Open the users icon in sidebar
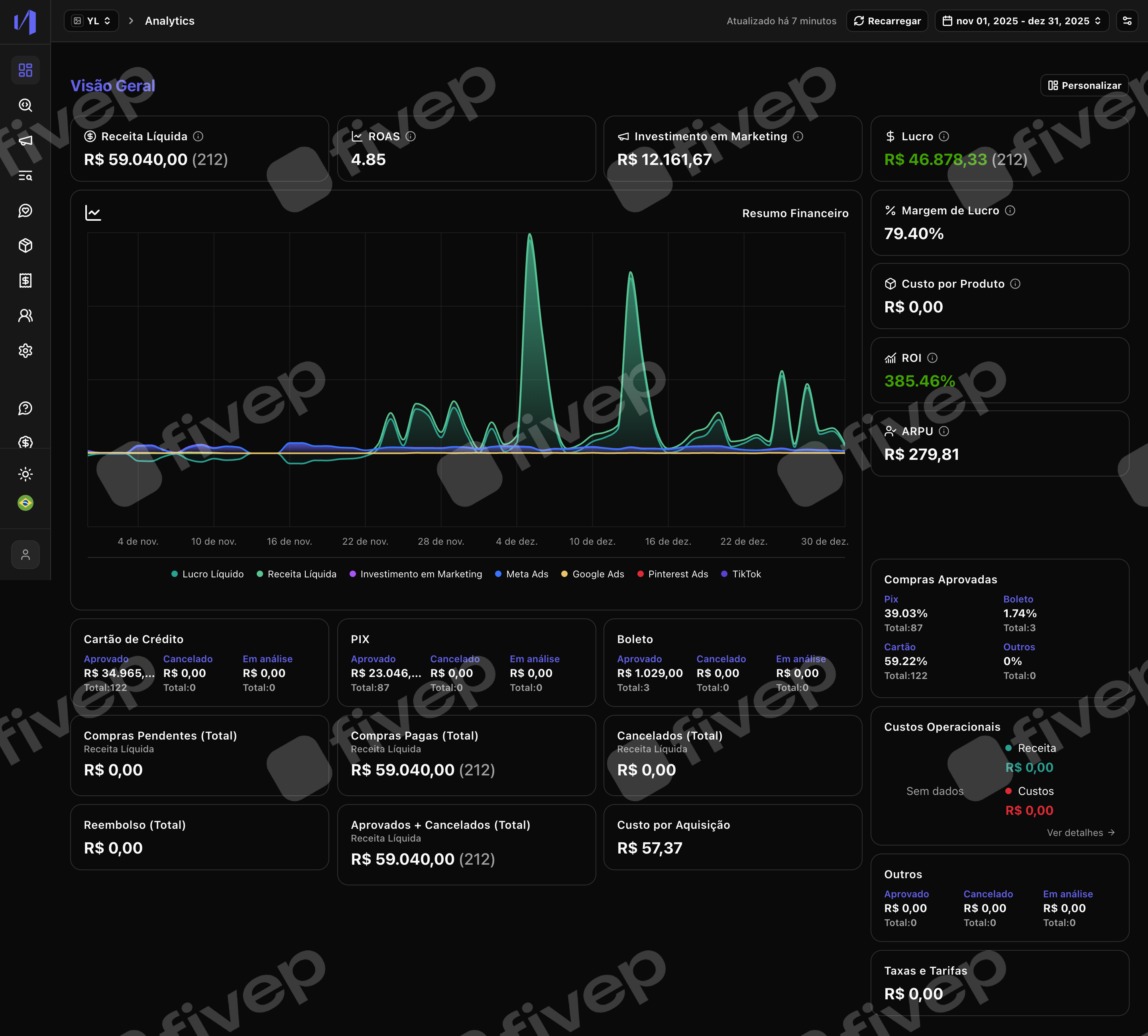Image resolution: width=1148 pixels, height=1036 pixels. tap(26, 315)
